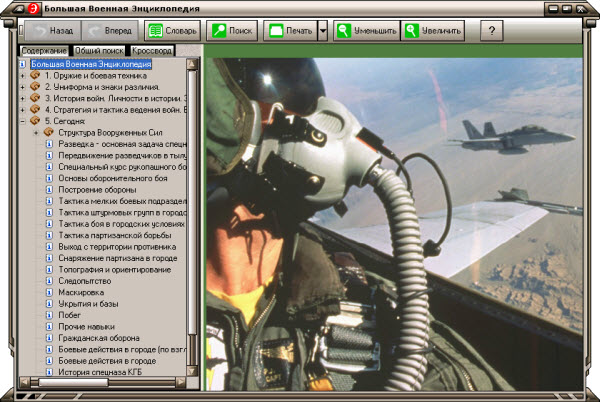
Task: Open help with the question mark button
Action: pyautogui.click(x=491, y=31)
